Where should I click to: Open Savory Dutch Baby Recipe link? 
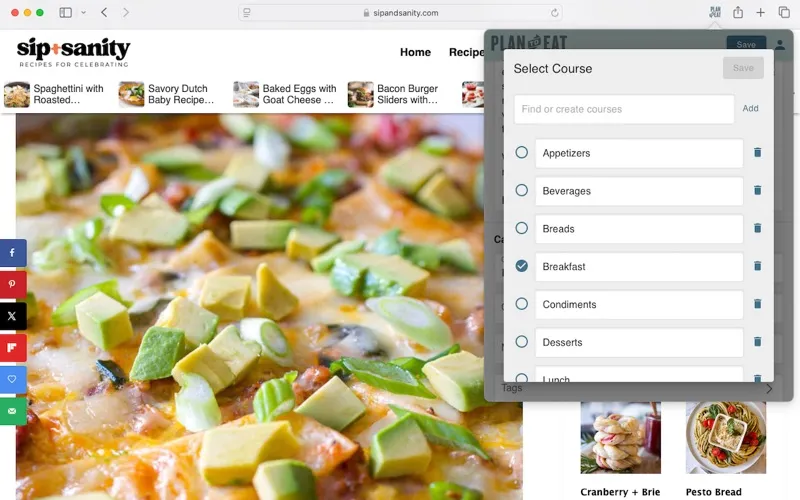click(167, 94)
